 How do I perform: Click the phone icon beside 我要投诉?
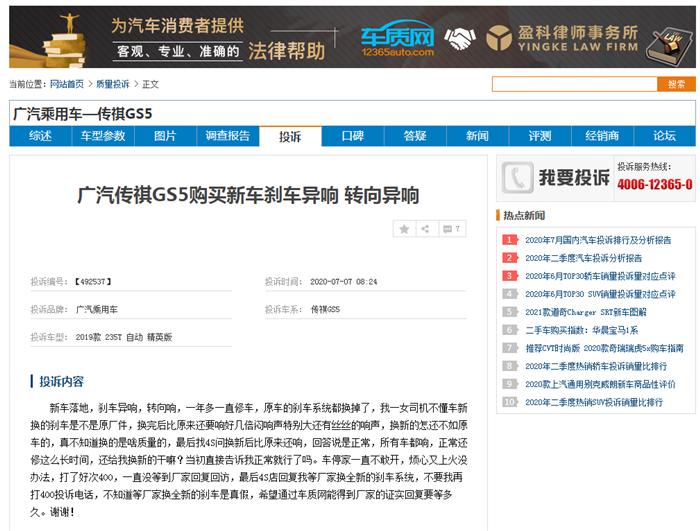click(517, 177)
